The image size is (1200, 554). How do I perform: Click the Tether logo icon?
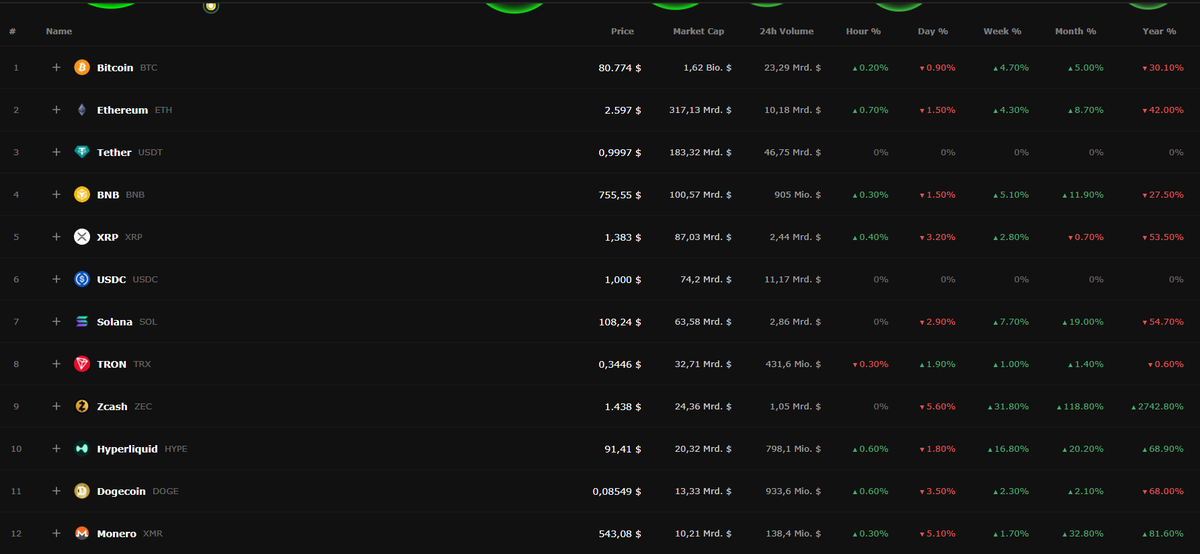pyautogui.click(x=82, y=152)
